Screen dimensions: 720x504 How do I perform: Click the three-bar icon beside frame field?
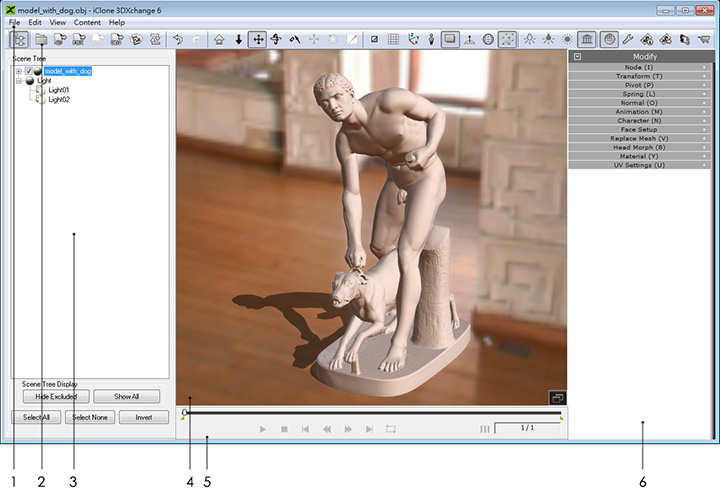pyautogui.click(x=484, y=429)
